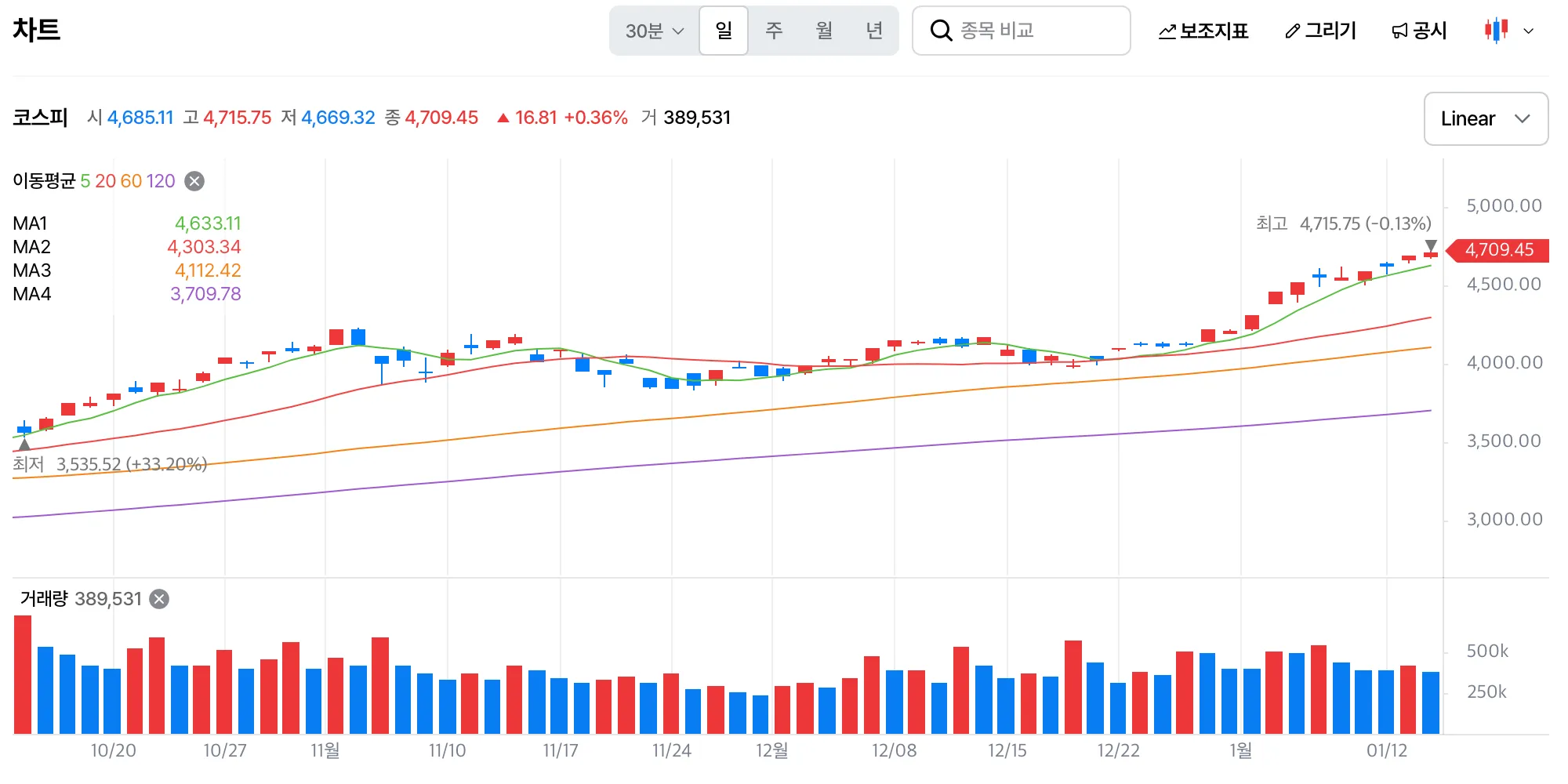Close the 거래량 volume indicator with its X icon
Viewport: 1568px width, 784px height.
pyautogui.click(x=159, y=598)
